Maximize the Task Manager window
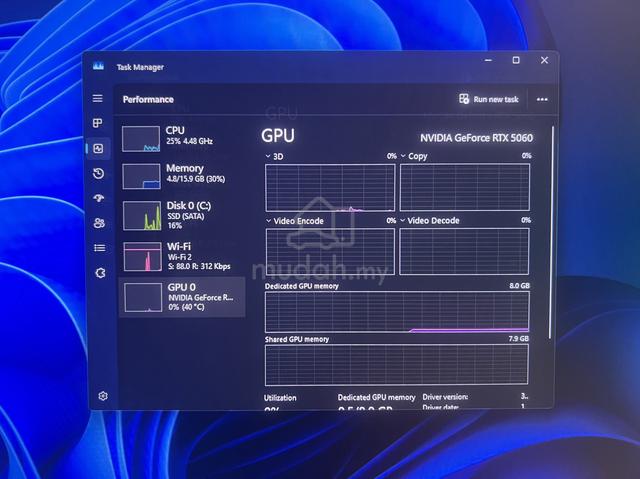Viewport: 640px width, 479px height. point(516,60)
